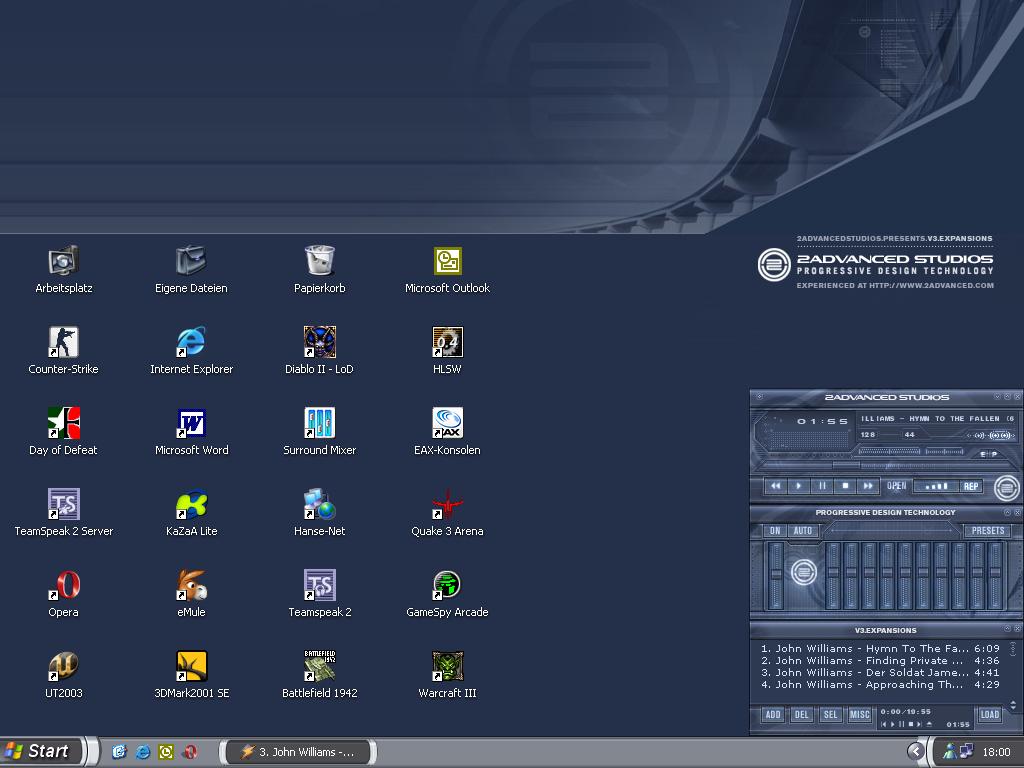Click Show Desktop in quick launch
This screenshot has height=768, width=1024.
pyautogui.click(x=119, y=752)
